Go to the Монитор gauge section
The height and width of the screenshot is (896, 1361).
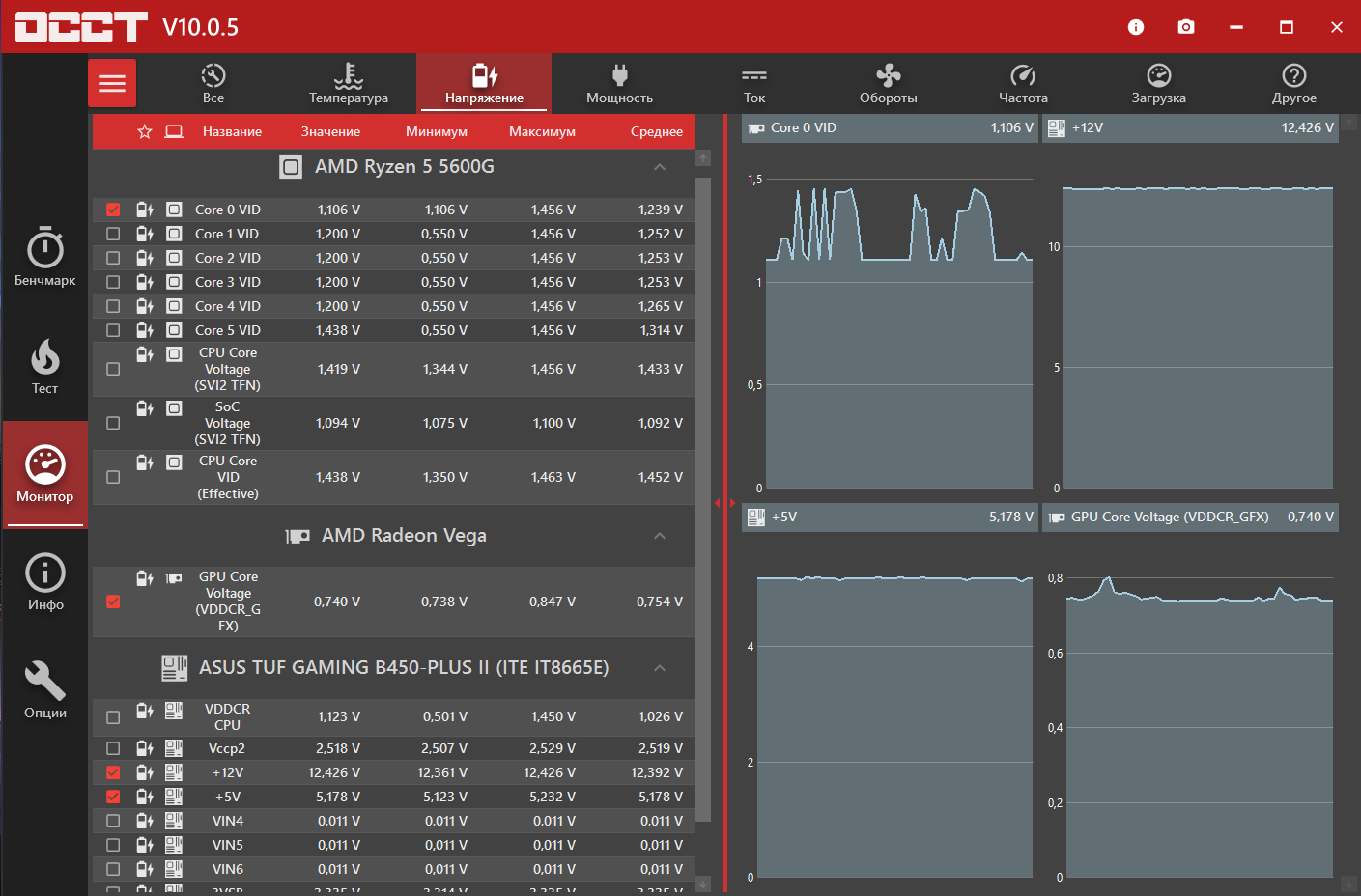click(45, 474)
